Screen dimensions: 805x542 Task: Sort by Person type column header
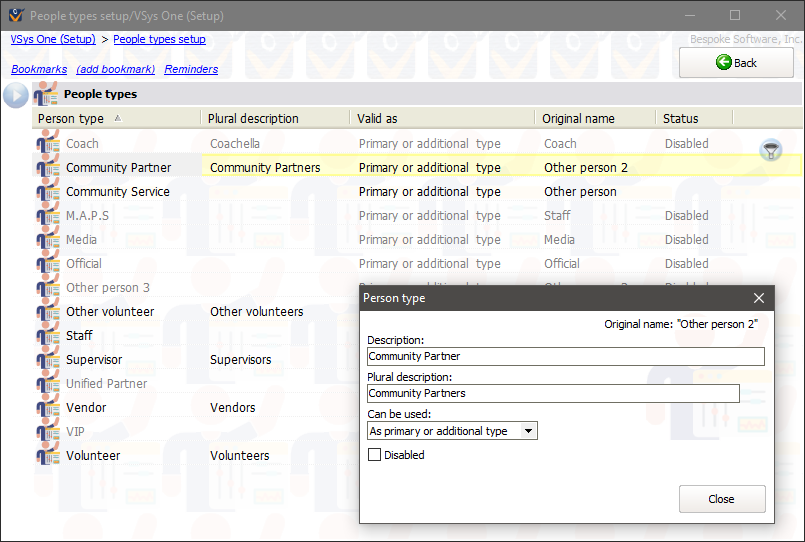[70, 118]
